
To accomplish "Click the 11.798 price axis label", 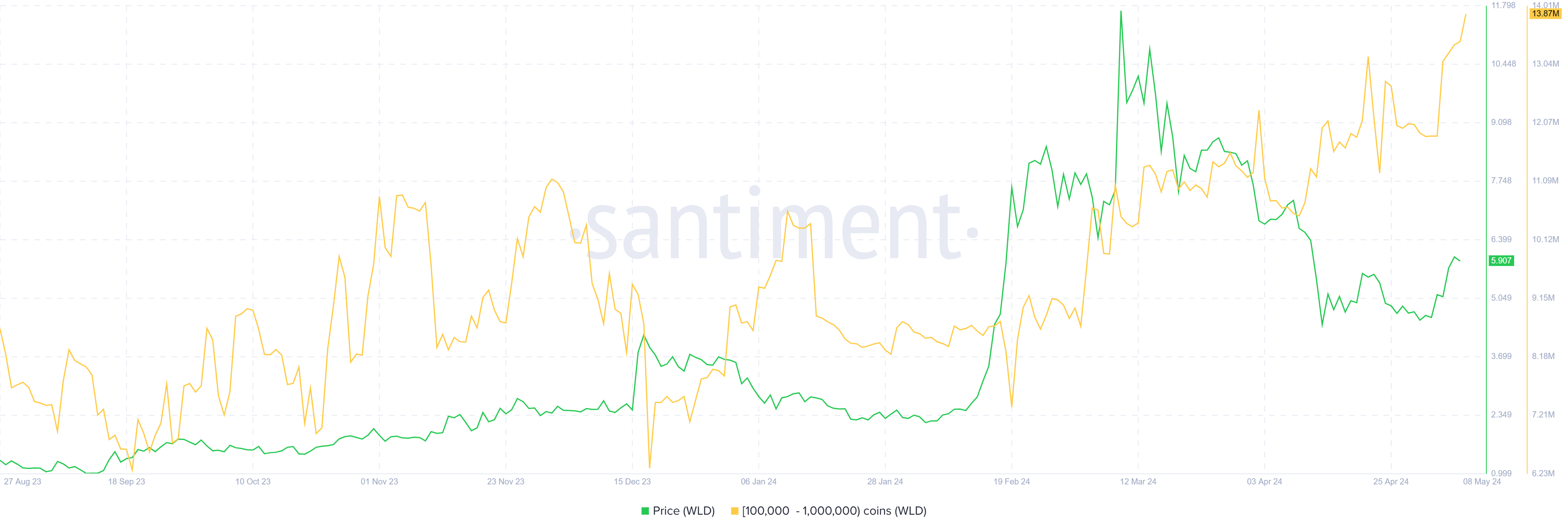I will (x=1503, y=5).
